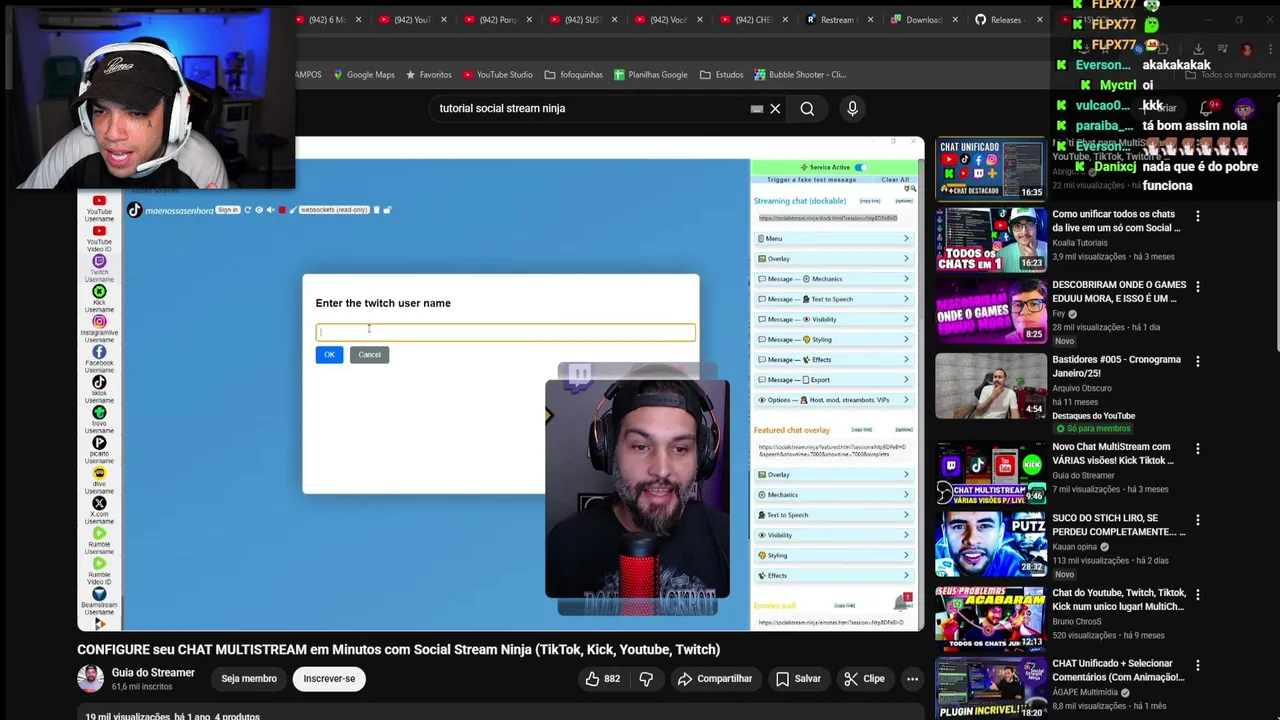This screenshot has height=720, width=1280.
Task: Choose the Twitch Username source icon
Action: (99, 261)
